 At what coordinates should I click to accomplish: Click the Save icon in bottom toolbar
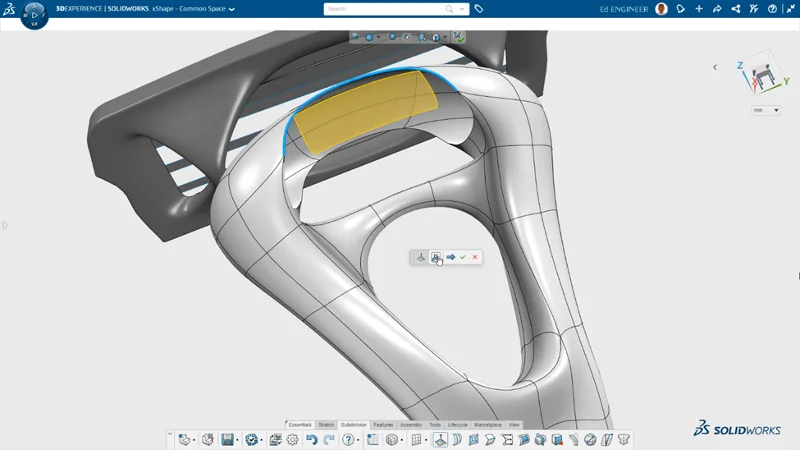tap(228, 439)
